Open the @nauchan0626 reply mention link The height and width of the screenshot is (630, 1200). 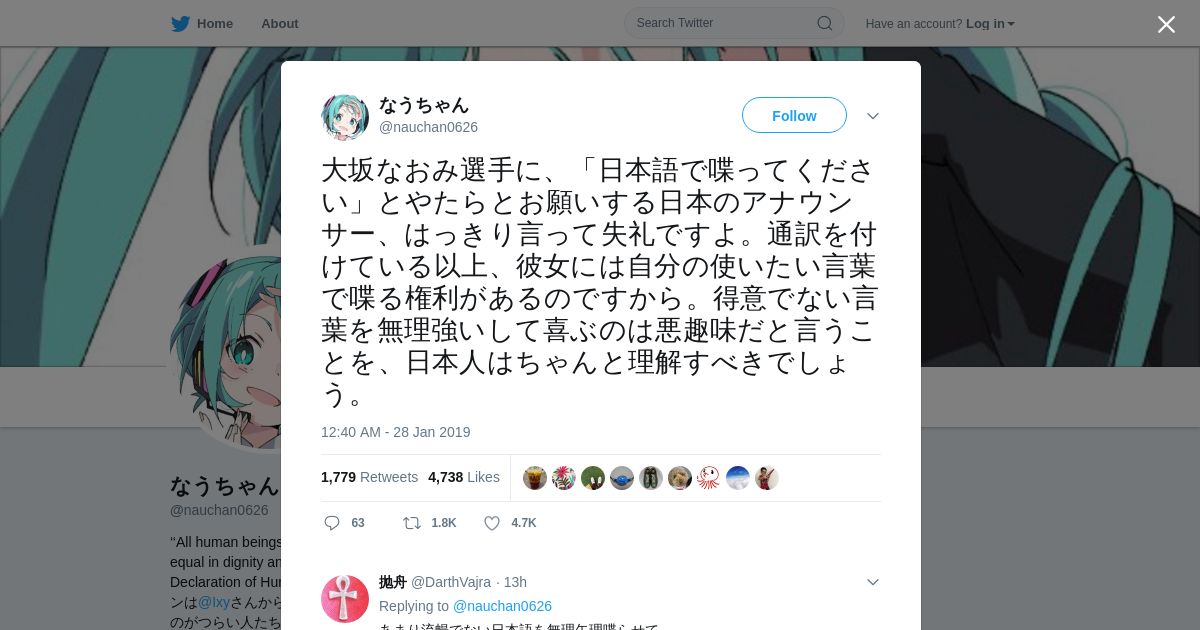[502, 606]
